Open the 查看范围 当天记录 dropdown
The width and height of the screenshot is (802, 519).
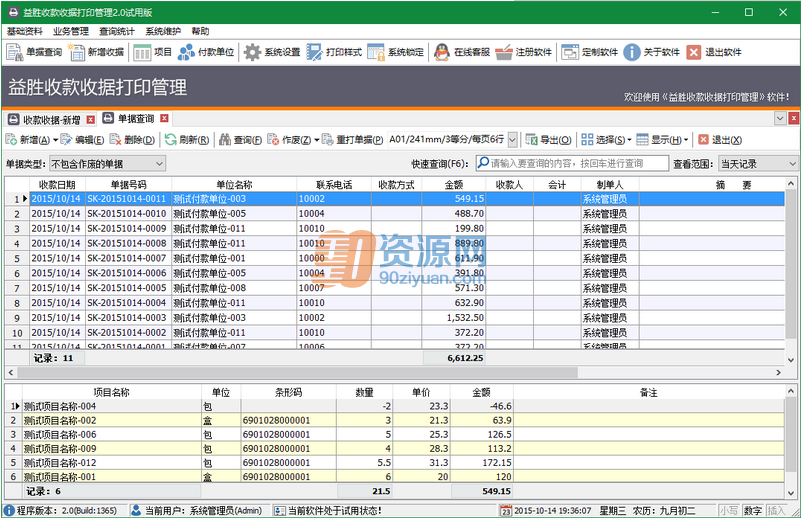click(x=759, y=164)
